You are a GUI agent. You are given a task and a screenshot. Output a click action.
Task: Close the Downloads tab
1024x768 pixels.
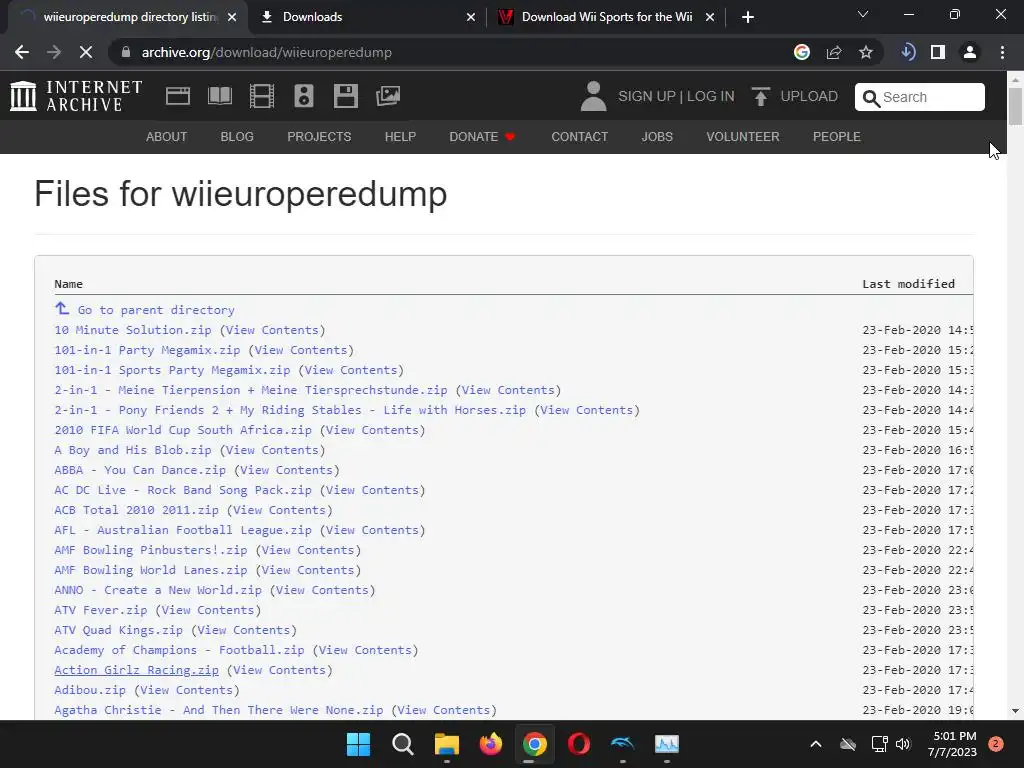[x=471, y=17]
